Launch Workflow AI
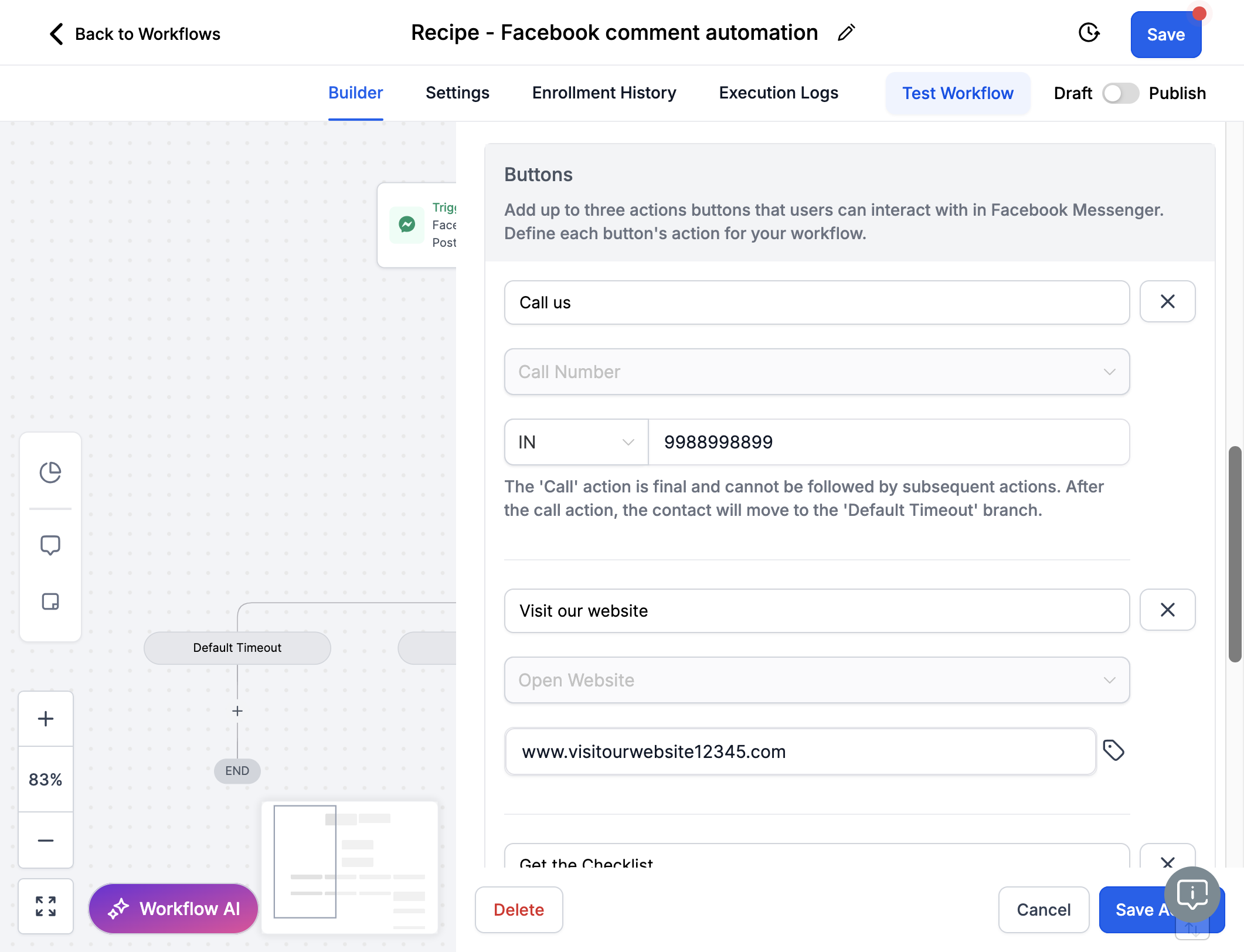The height and width of the screenshot is (952, 1244). (174, 909)
